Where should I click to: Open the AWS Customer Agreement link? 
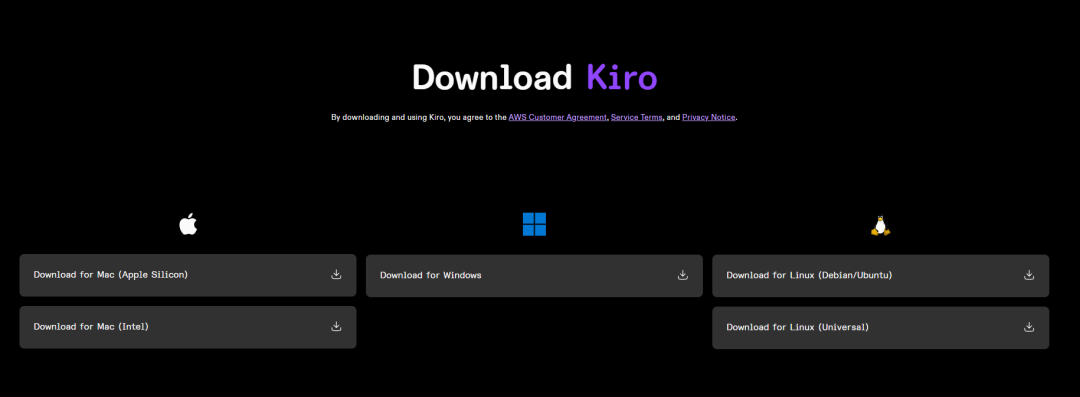[558, 118]
